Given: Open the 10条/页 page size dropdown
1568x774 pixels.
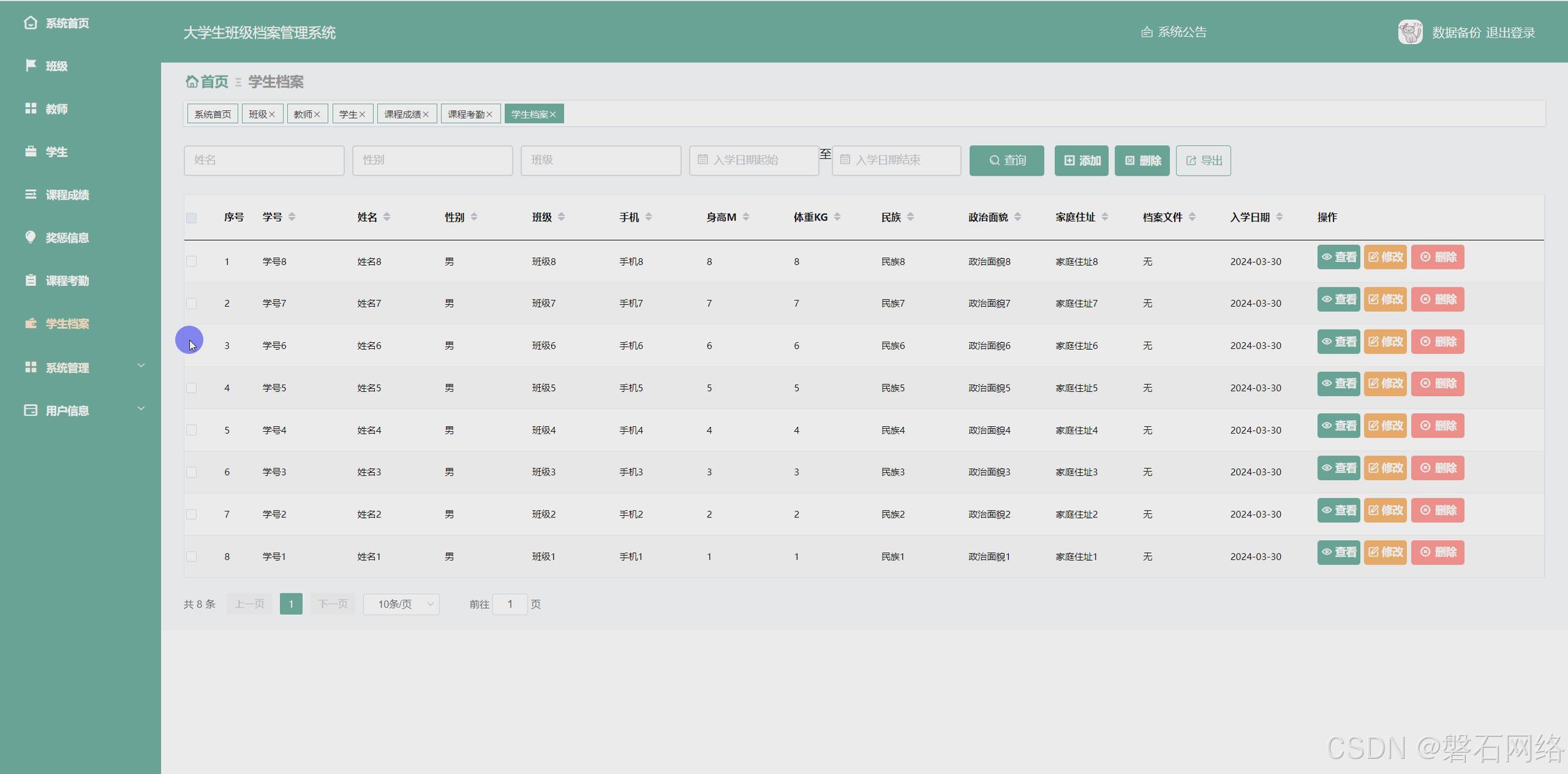Looking at the screenshot, I should (401, 604).
